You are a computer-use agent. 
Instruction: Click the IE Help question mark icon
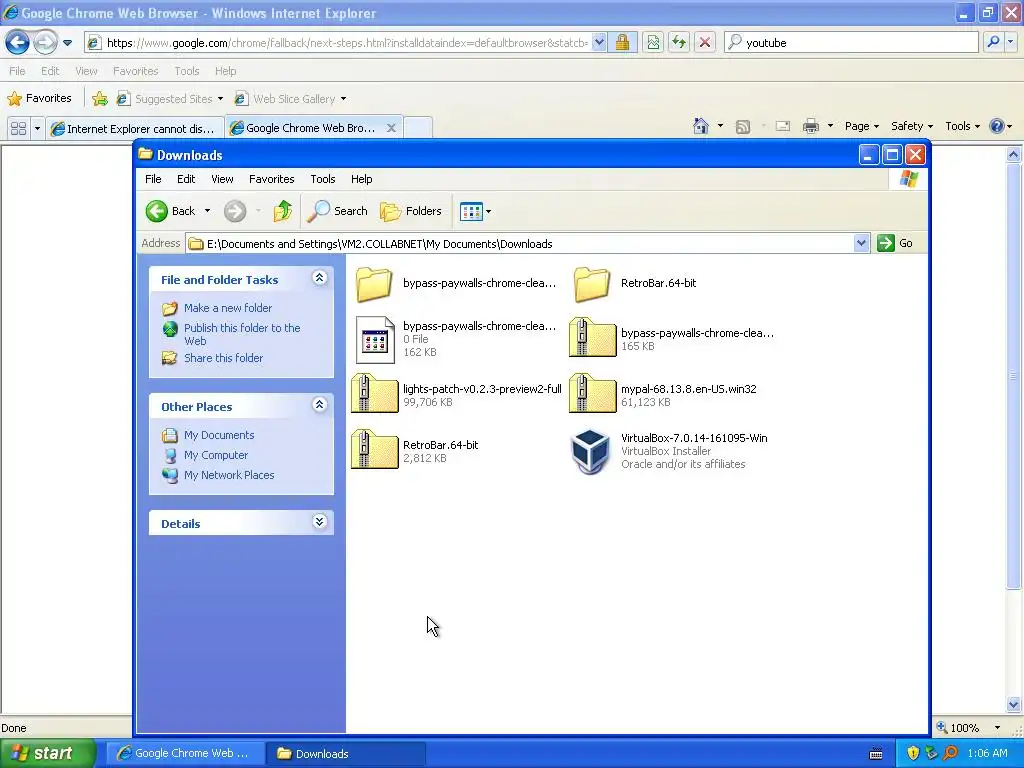(997, 126)
